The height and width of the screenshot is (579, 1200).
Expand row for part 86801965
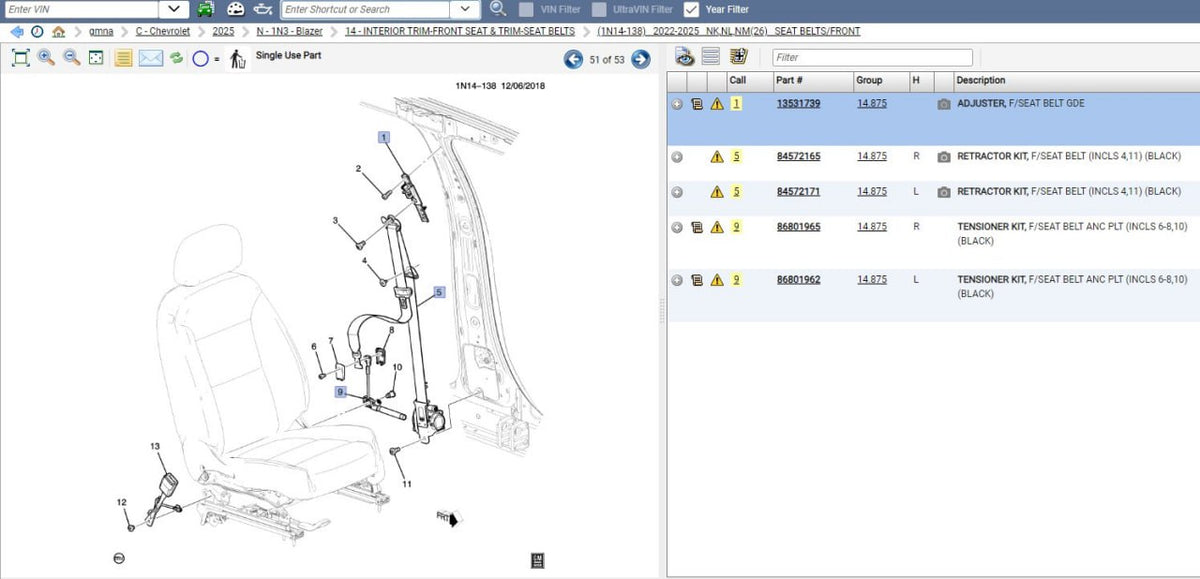point(677,227)
